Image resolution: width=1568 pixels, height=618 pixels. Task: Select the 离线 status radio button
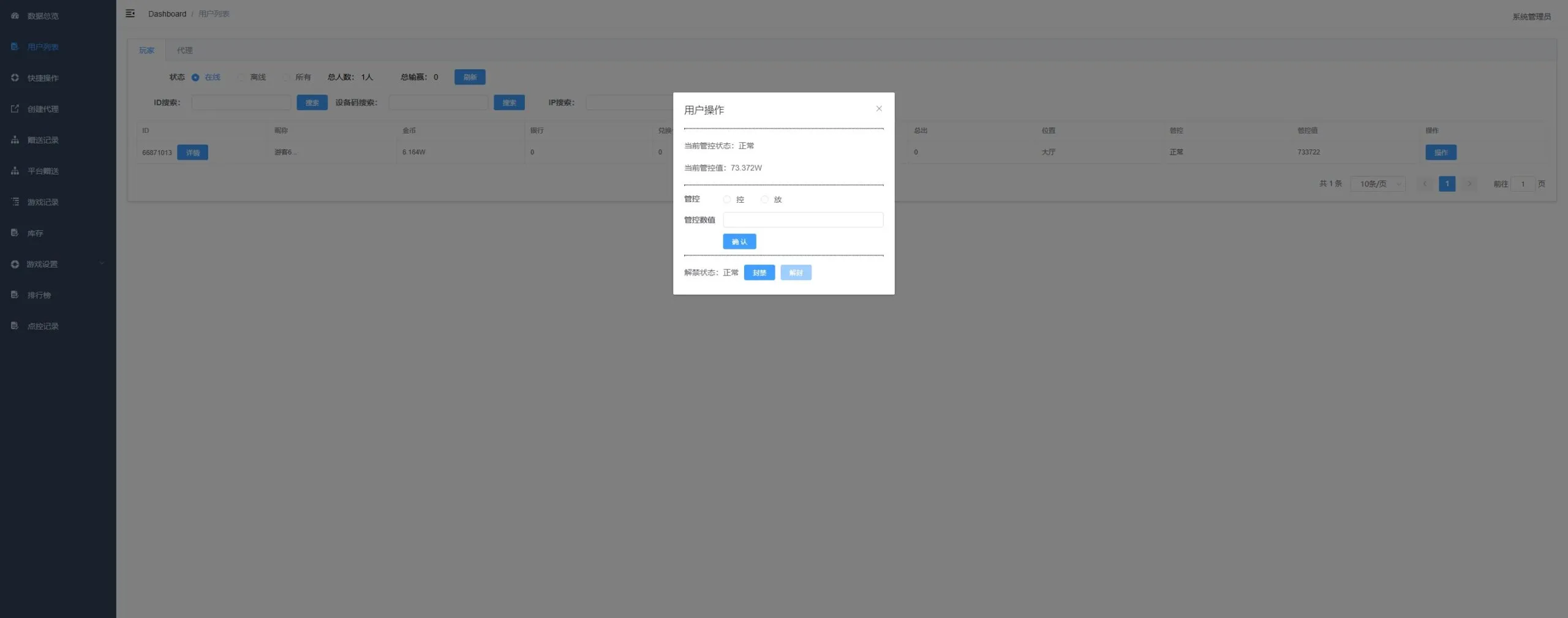click(241, 77)
